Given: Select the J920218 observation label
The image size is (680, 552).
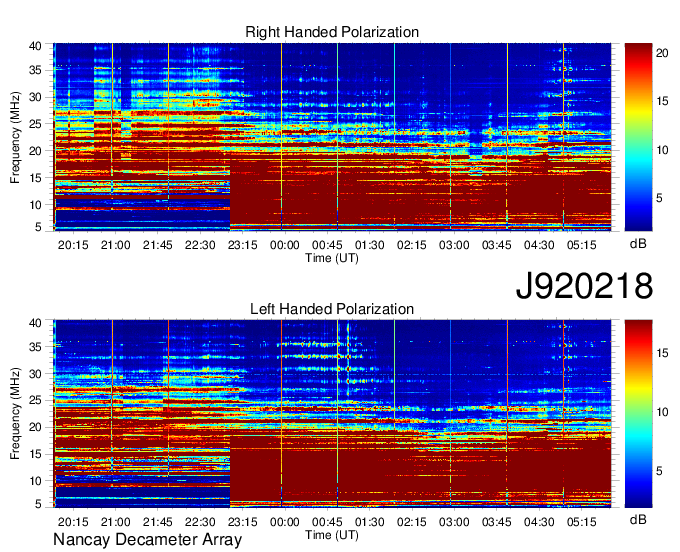Looking at the screenshot, I should (584, 286).
